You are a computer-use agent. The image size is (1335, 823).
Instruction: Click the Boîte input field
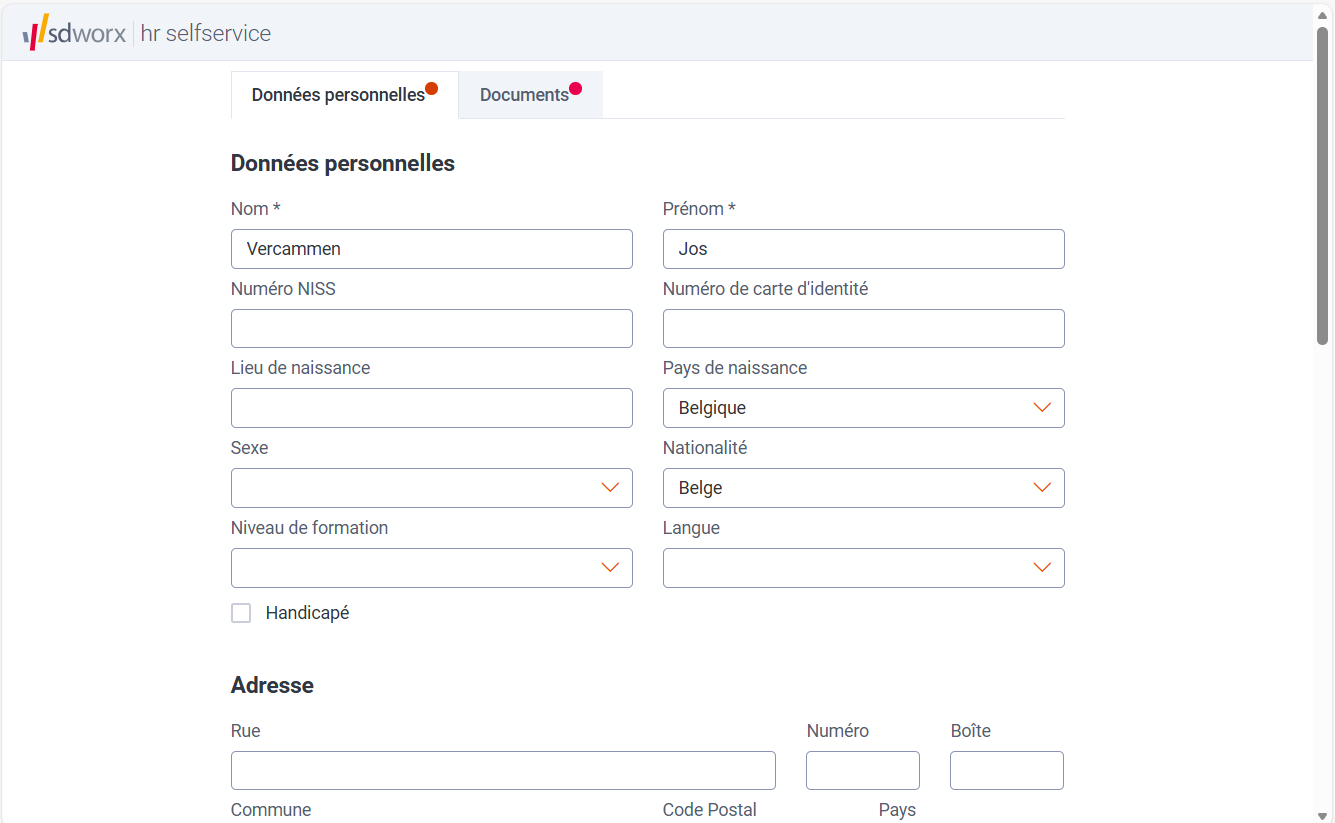(x=1006, y=771)
